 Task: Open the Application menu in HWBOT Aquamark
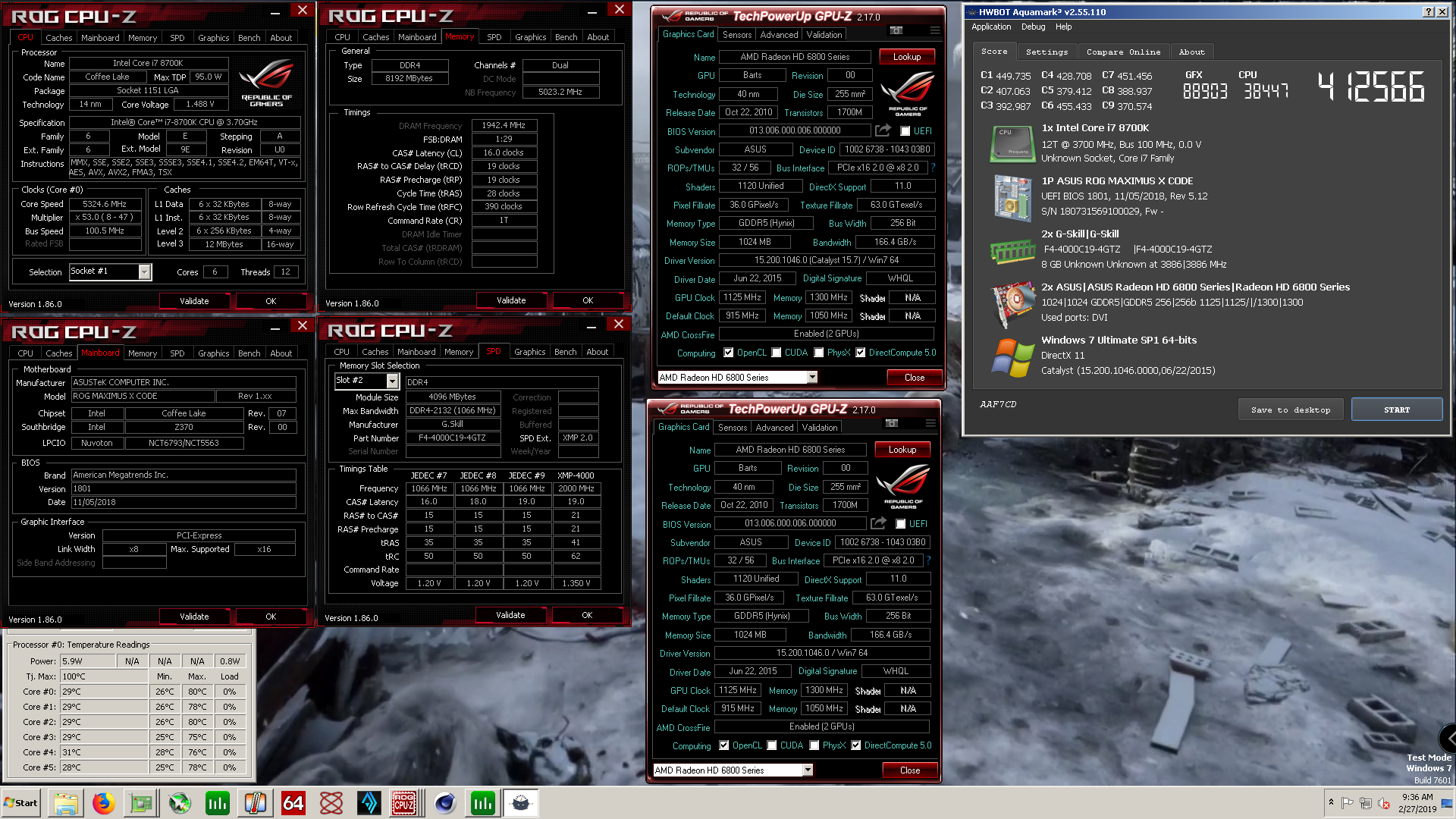[991, 27]
